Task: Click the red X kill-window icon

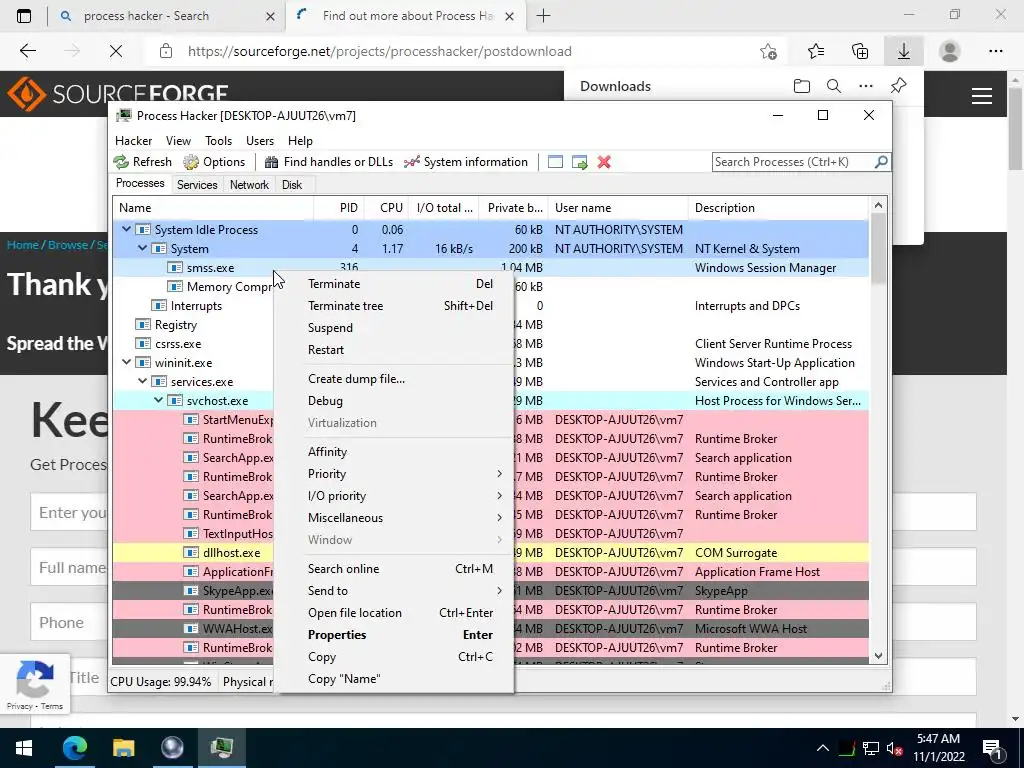Action: (x=604, y=162)
